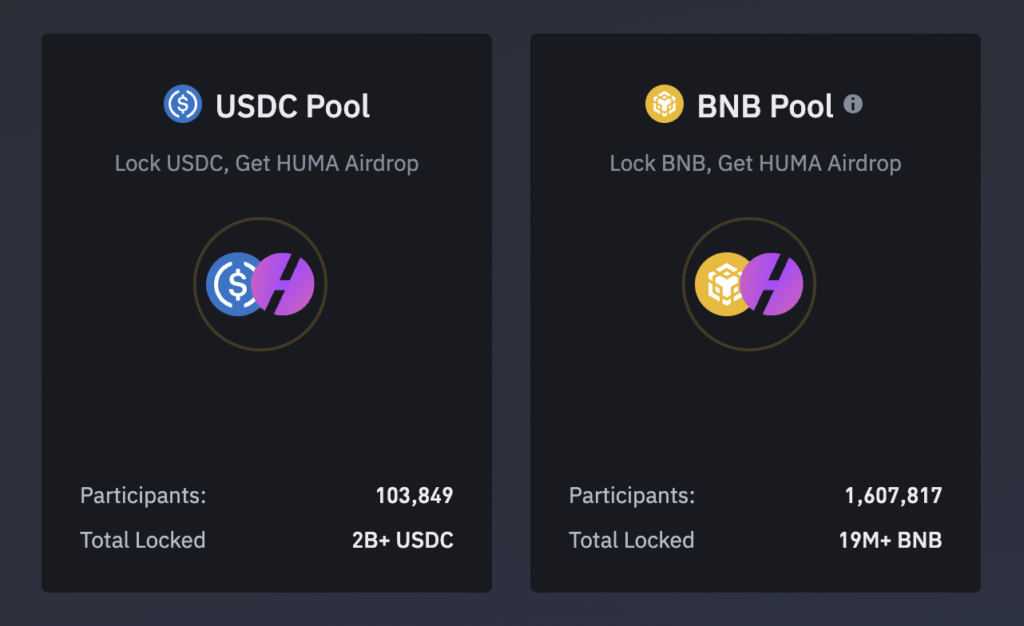
Task: Click the Total Locked label in the USDC card
Action: point(143,541)
